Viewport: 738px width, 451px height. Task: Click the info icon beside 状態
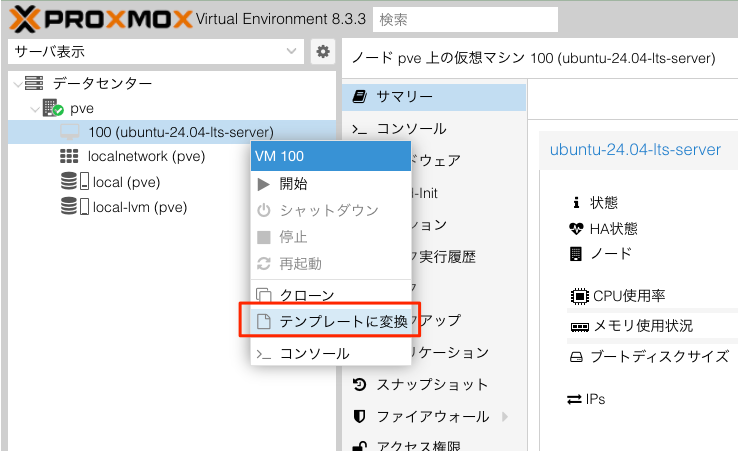pos(576,202)
